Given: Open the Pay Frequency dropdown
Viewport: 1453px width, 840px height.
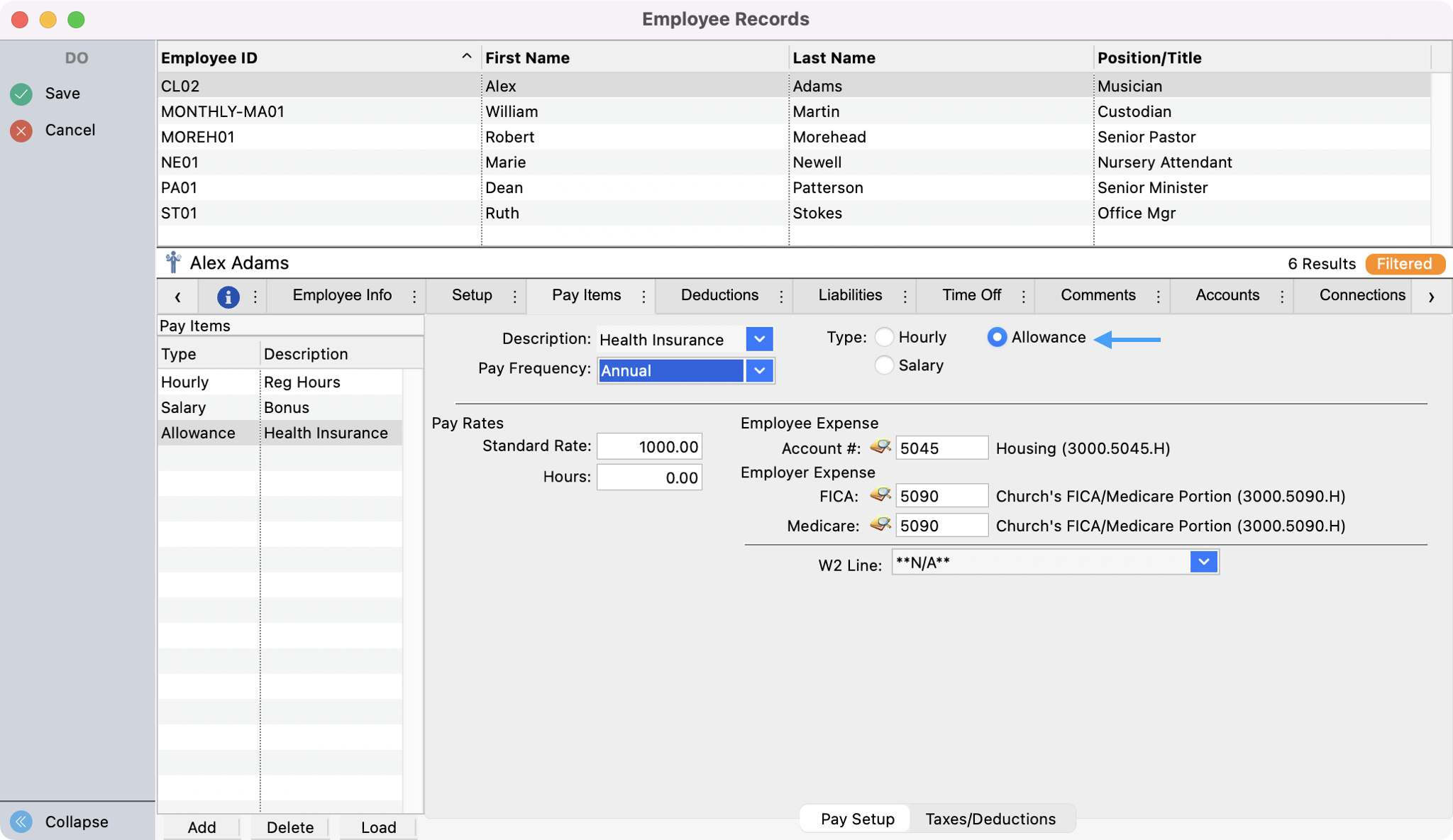Looking at the screenshot, I should pyautogui.click(x=759, y=370).
